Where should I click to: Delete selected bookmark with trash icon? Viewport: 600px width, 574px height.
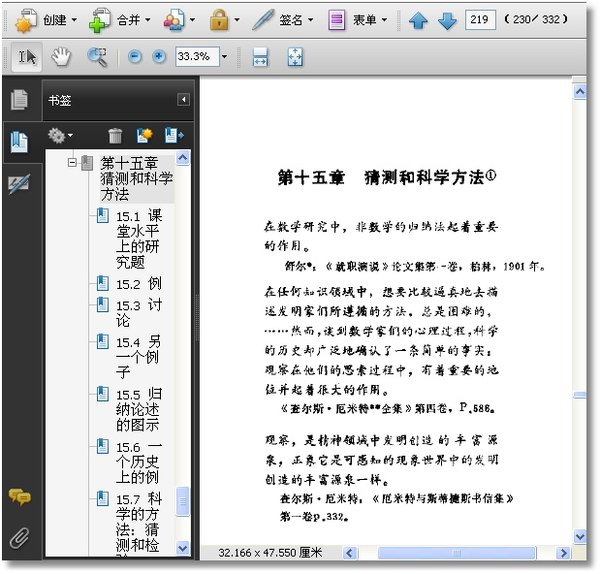116,135
